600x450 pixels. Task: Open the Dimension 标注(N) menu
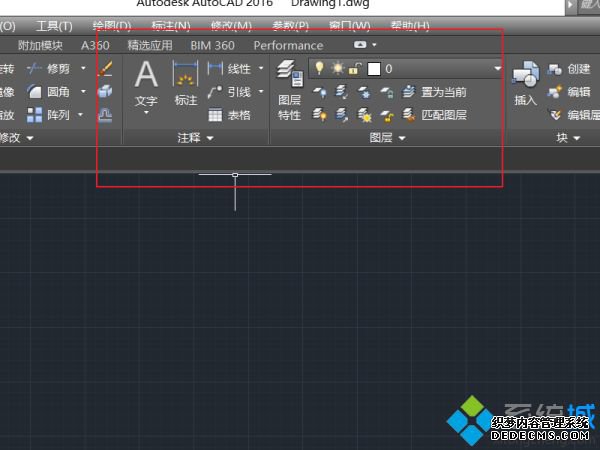[171, 26]
